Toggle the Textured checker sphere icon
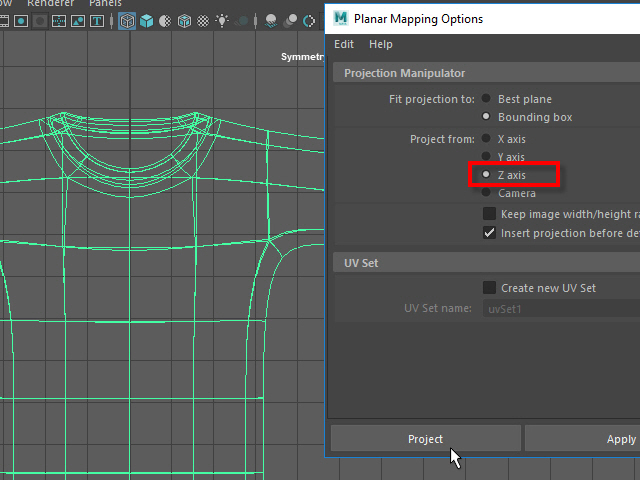The height and width of the screenshot is (480, 640). pos(203,20)
